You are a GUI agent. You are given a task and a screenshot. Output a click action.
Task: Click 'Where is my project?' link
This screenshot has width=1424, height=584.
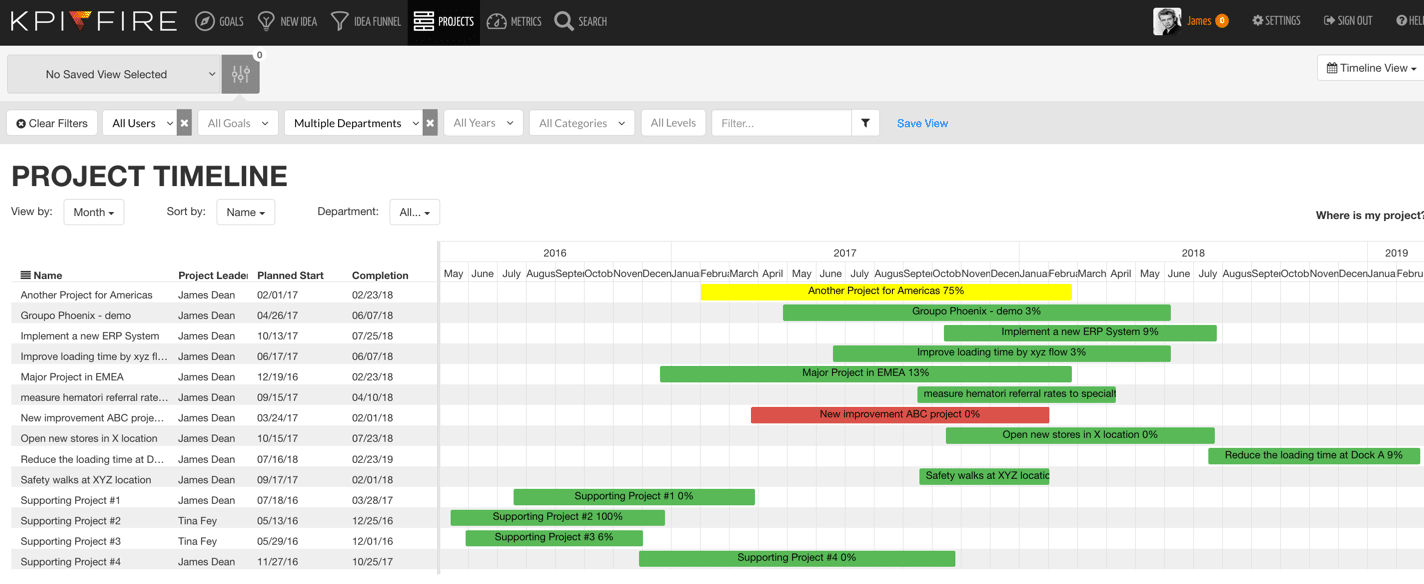pos(1369,215)
